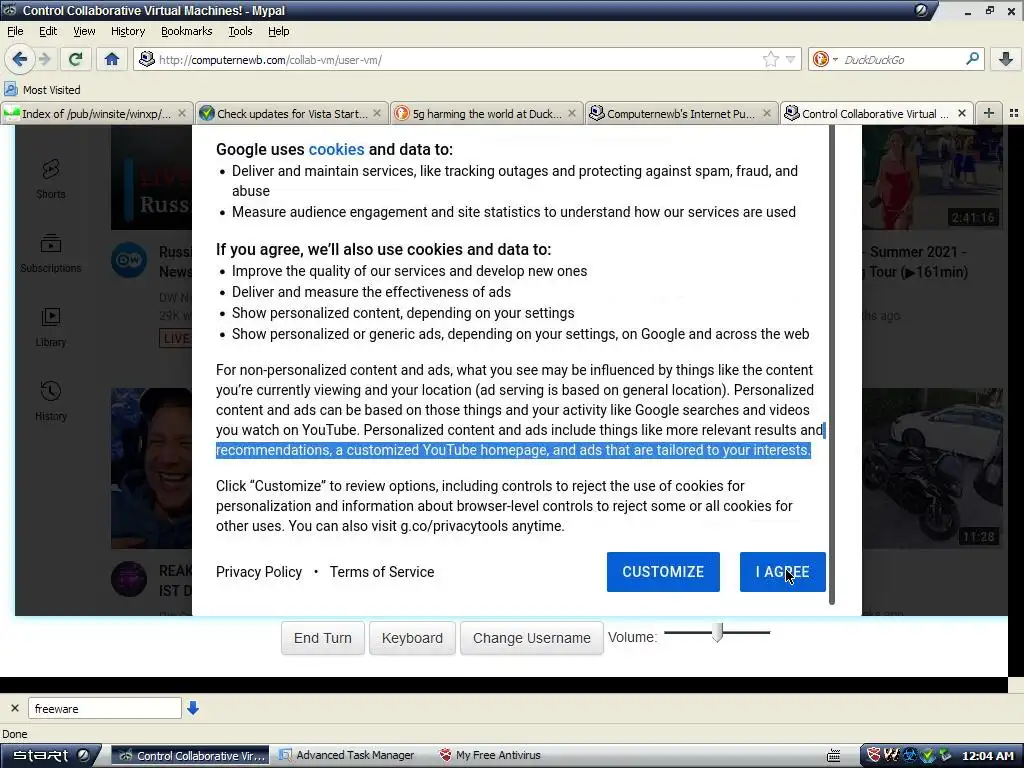Close the Control Collaborative Virtual tab
This screenshot has height=768, width=1024.
coord(961,114)
